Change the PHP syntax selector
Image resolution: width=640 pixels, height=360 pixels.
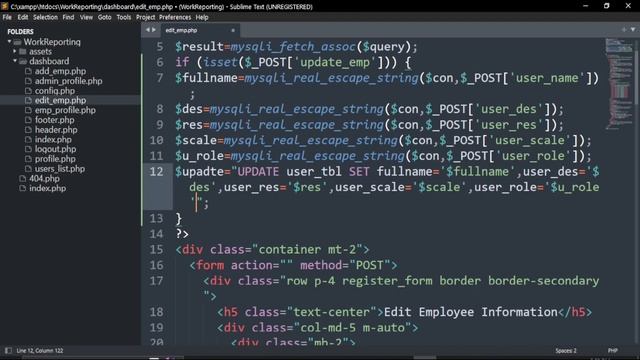tap(612, 351)
